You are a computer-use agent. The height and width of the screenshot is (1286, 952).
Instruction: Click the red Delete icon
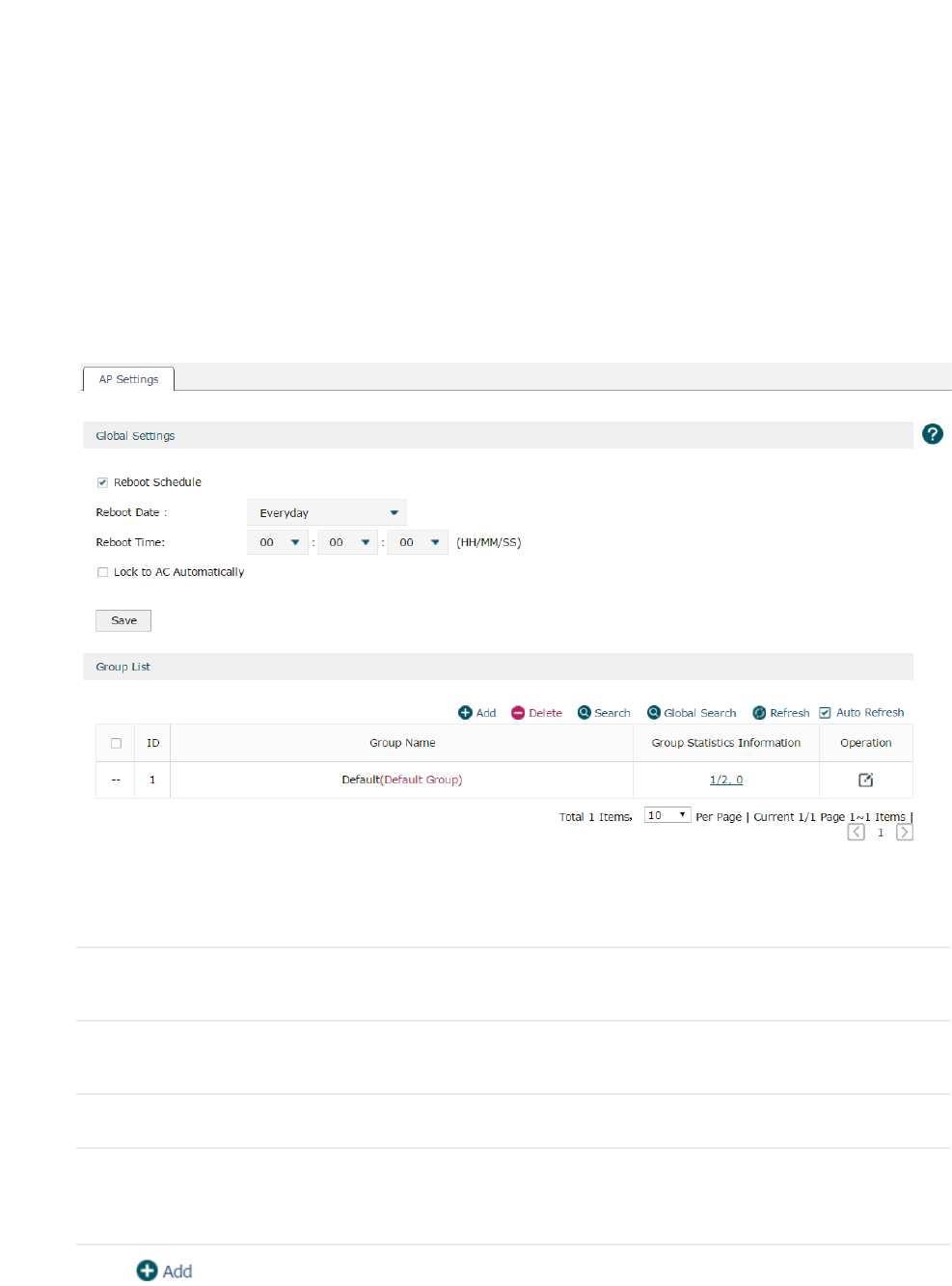pyautogui.click(x=518, y=713)
